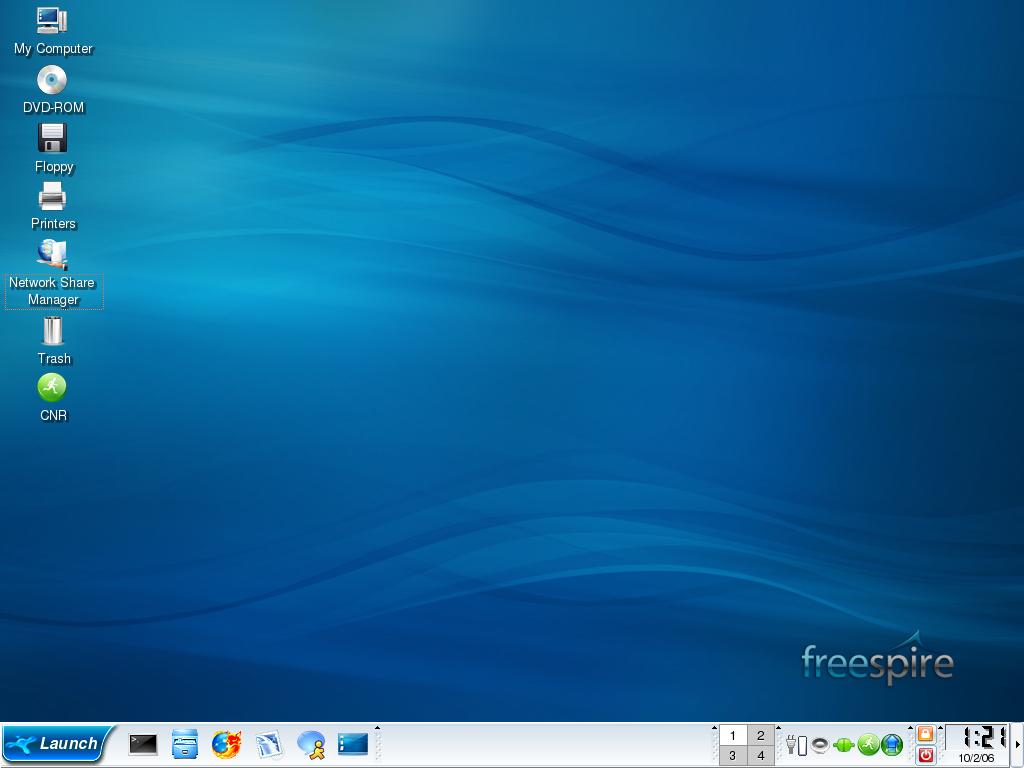Viewport: 1024px width, 768px height.
Task: Switch to virtual desktop 4
Action: click(x=760, y=756)
